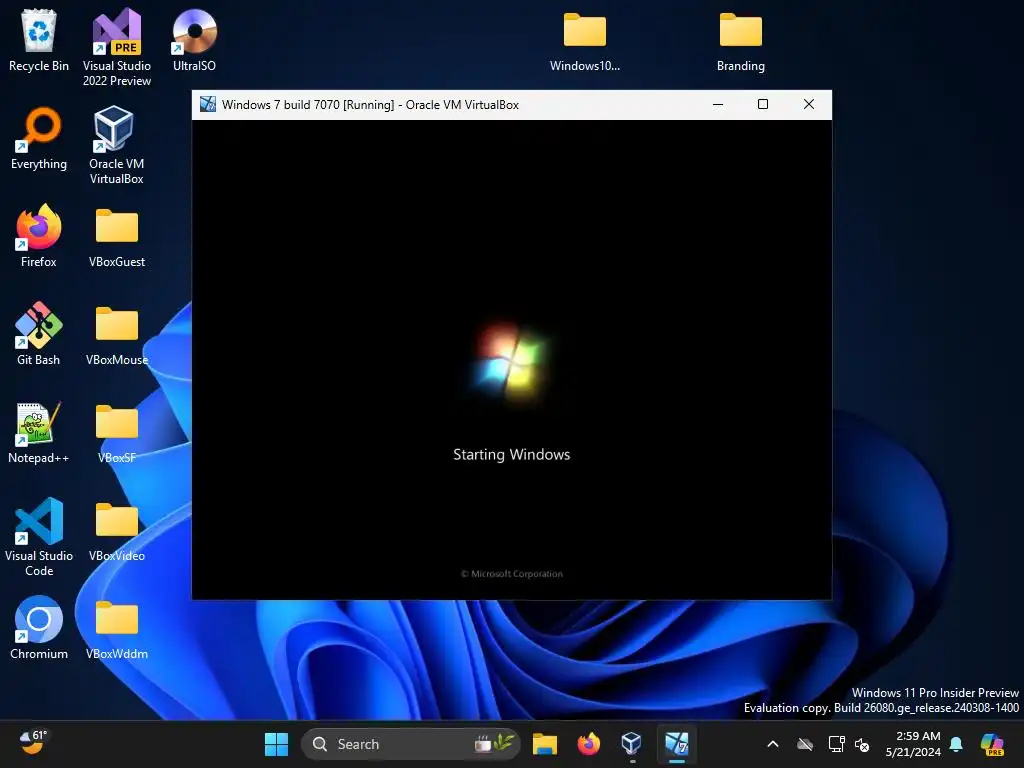The image size is (1024, 768).
Task: Select the VBoxWddm folder
Action: (116, 630)
